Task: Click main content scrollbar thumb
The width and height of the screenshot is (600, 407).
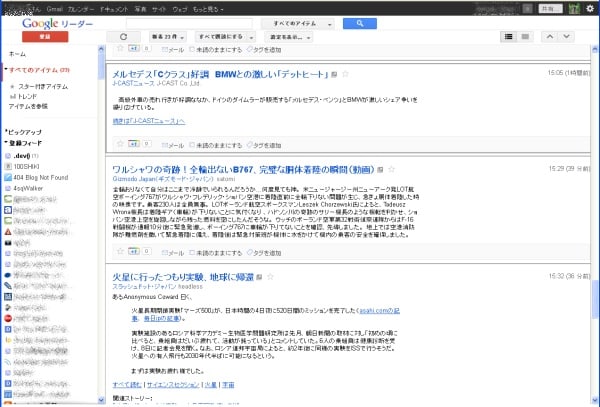Action: tap(595, 299)
